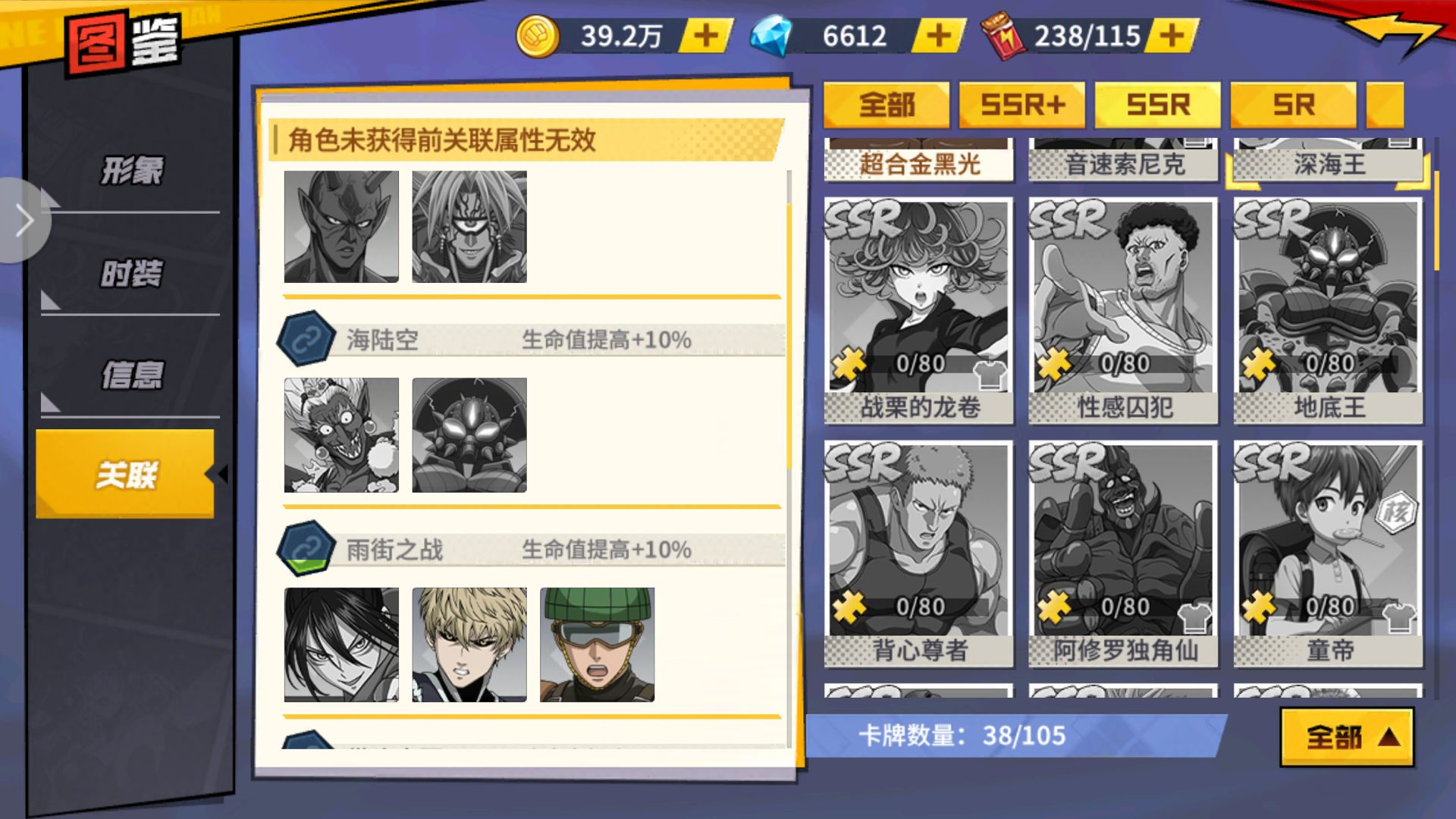Click the shirt icon on 战栗的龙卷 card
The width and height of the screenshot is (1456, 819).
tap(990, 372)
